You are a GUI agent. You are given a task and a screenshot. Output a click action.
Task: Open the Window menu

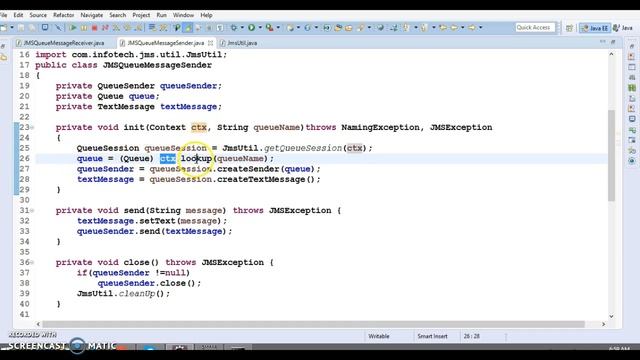(183, 15)
